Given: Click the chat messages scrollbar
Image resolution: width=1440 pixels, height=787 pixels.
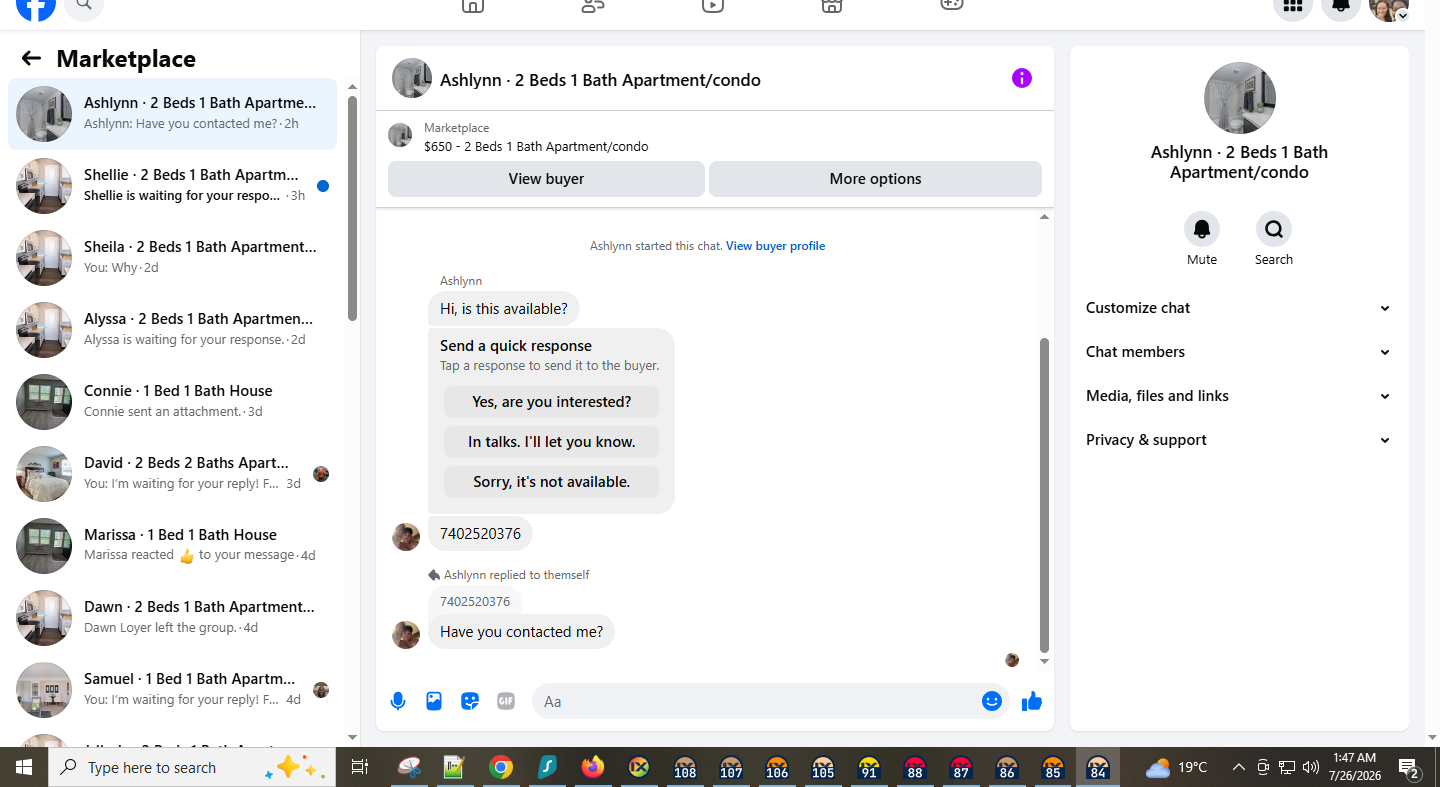Looking at the screenshot, I should point(1045,495).
